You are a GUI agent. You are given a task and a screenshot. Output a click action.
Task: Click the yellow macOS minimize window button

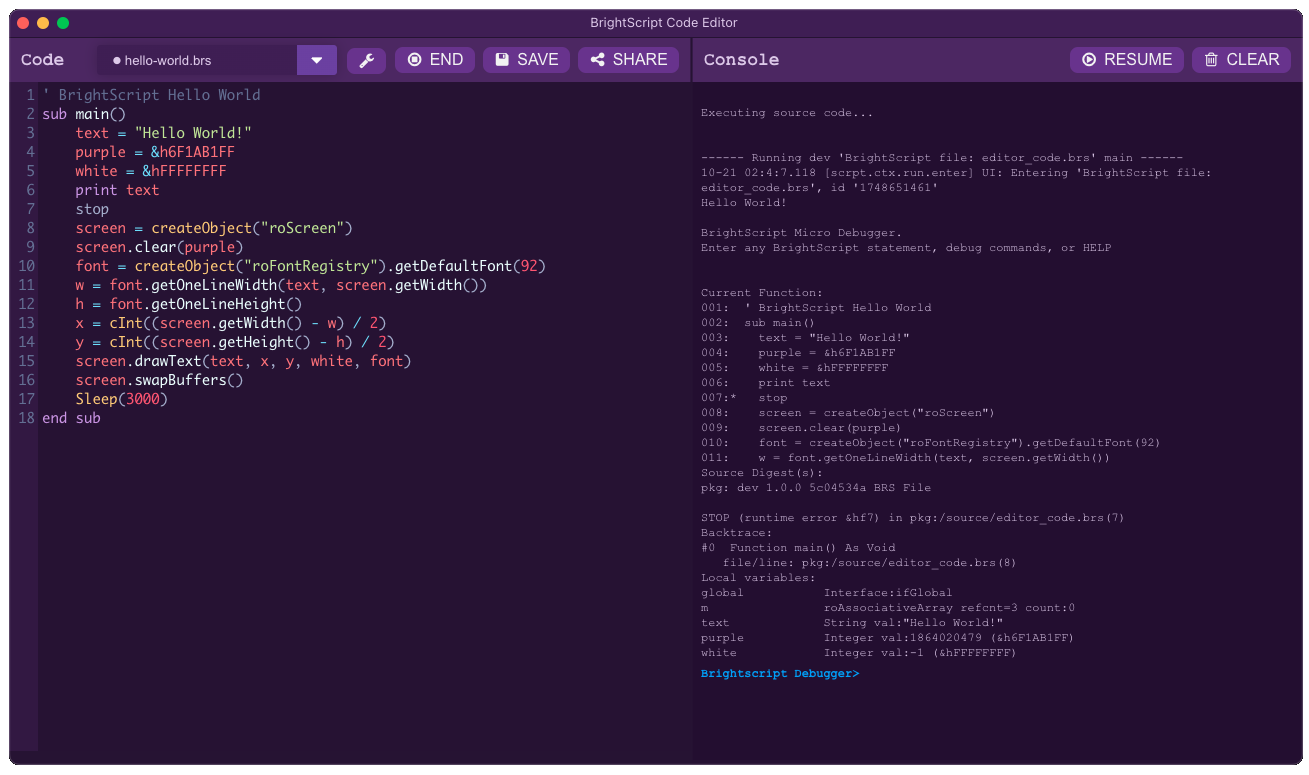(x=43, y=23)
